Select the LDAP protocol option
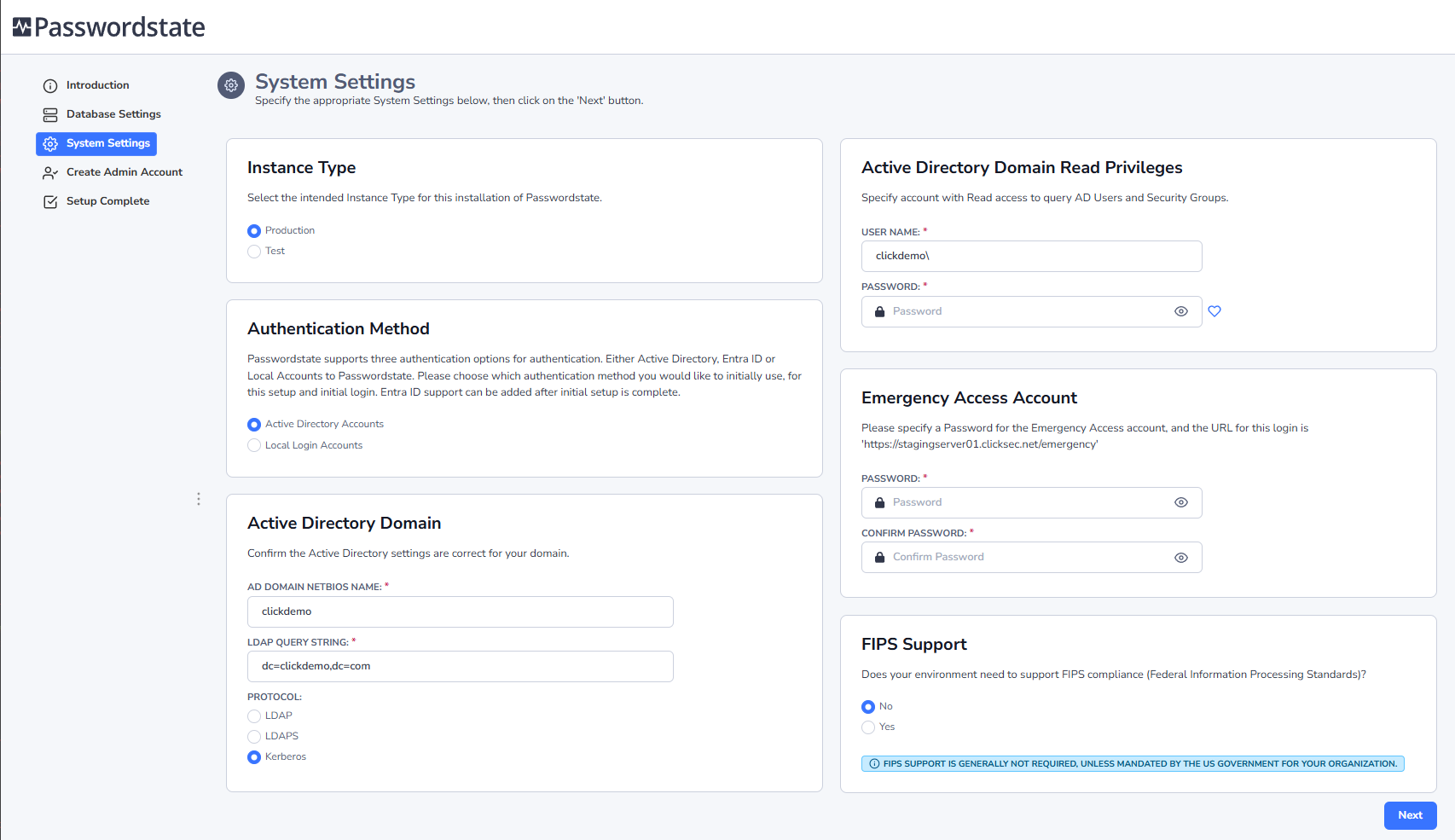Image resolution: width=1455 pixels, height=840 pixels. (254, 716)
